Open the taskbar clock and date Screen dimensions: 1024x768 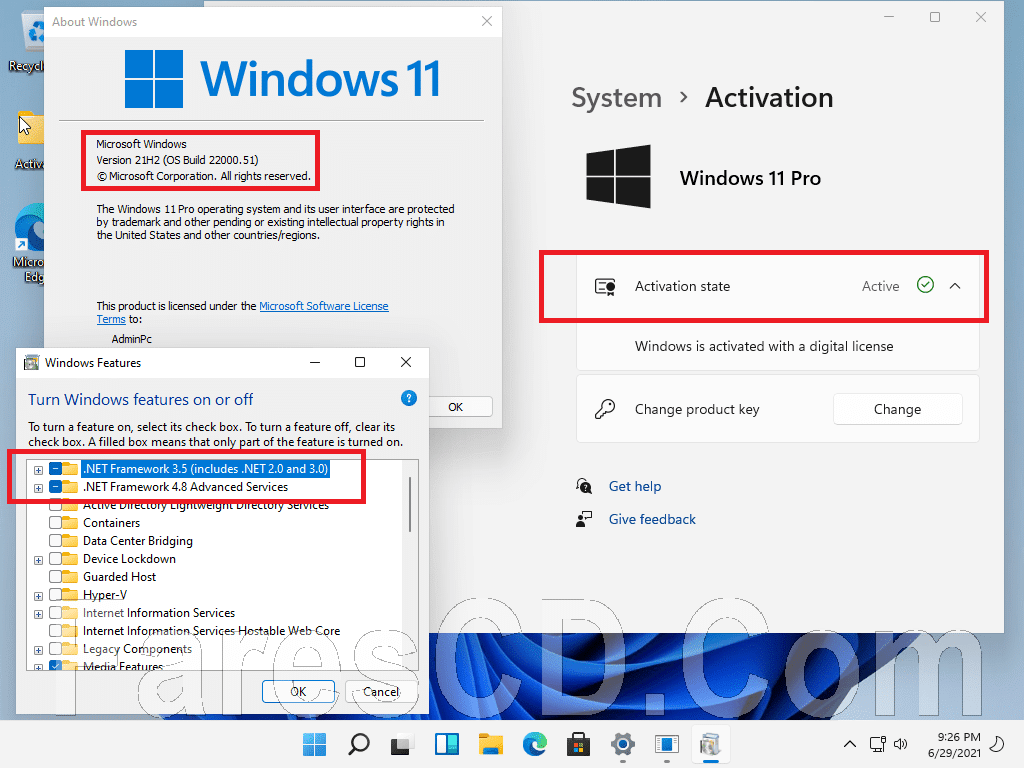point(954,744)
